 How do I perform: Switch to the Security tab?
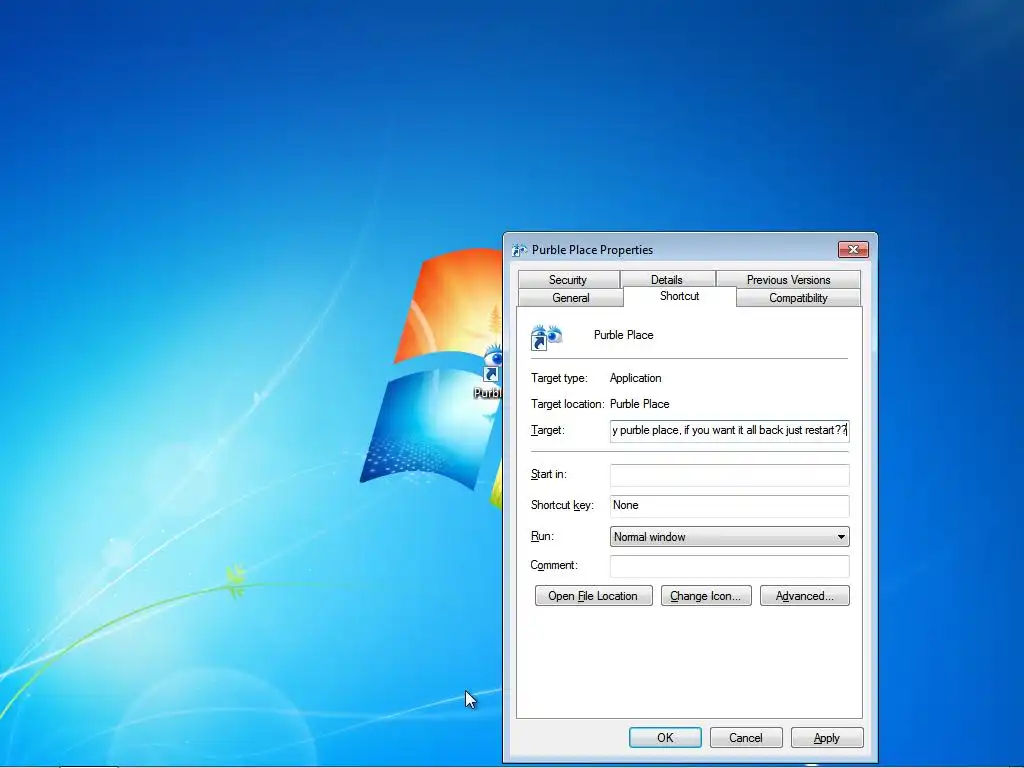click(x=568, y=280)
